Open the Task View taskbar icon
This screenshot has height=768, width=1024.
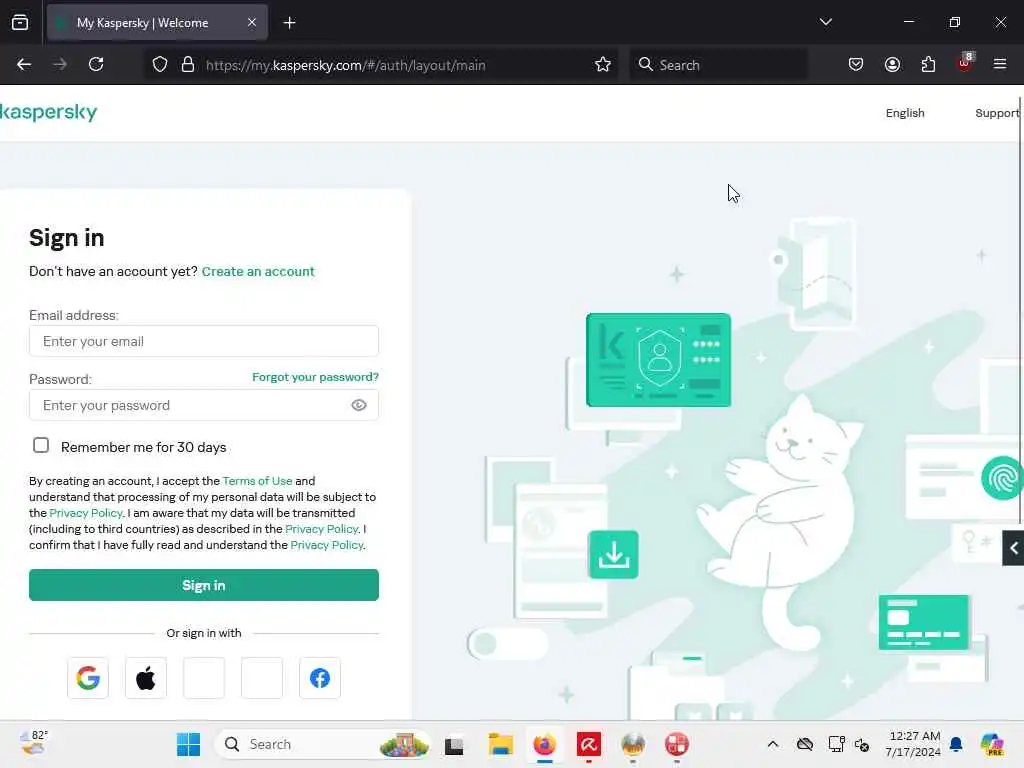coord(454,745)
